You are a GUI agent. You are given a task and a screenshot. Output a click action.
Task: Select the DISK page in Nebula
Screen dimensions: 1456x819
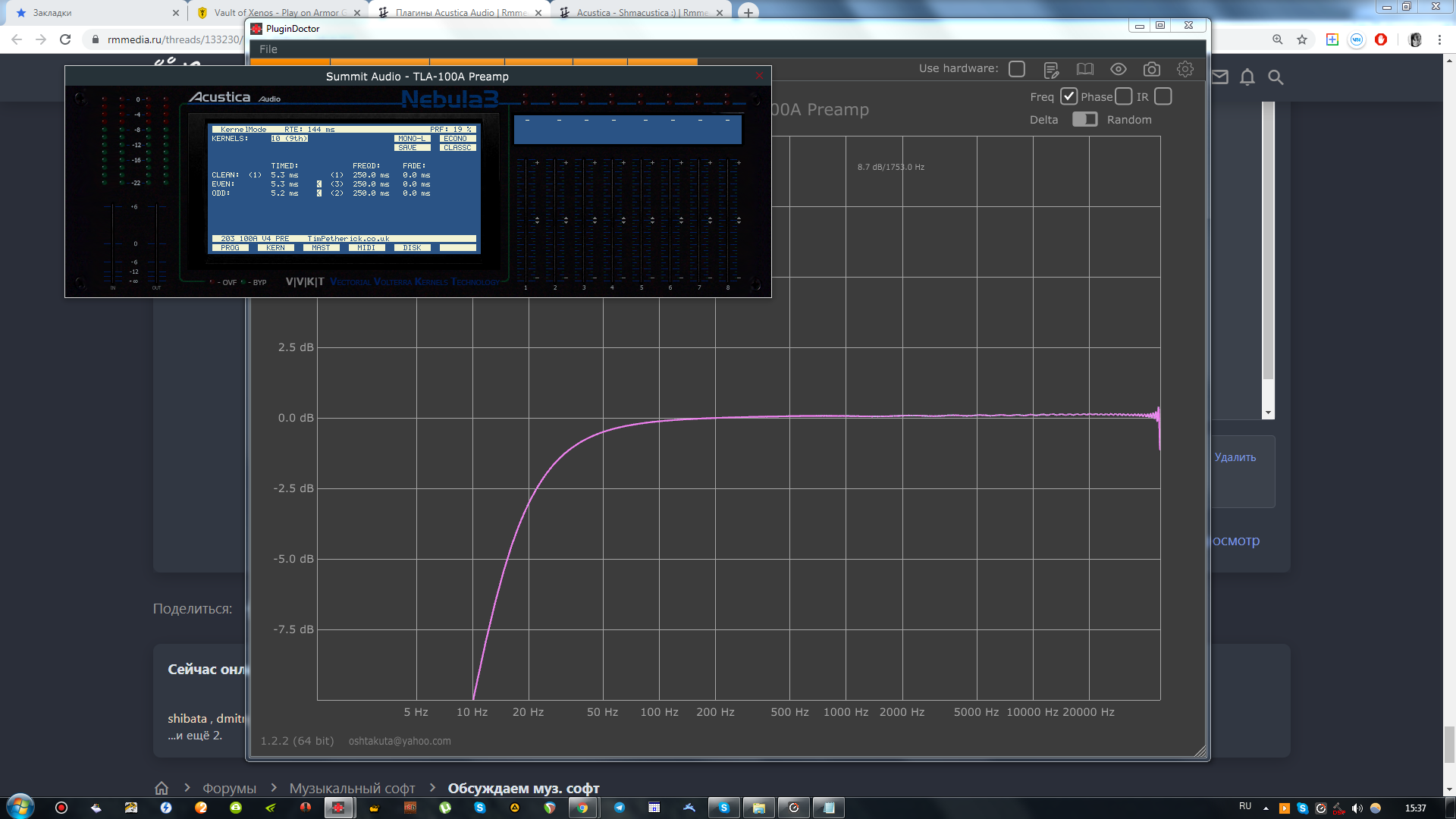click(x=412, y=248)
